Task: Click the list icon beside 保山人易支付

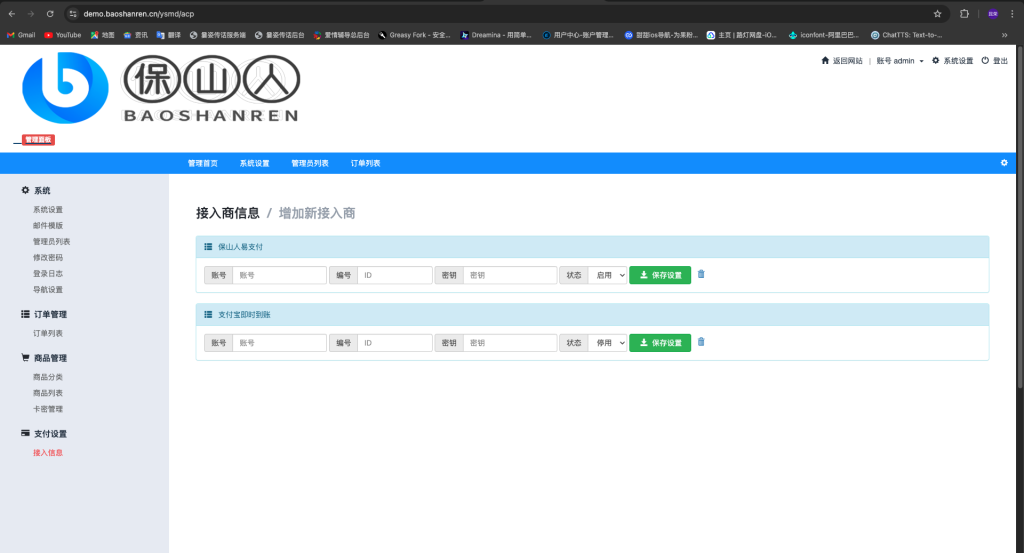Action: (x=208, y=247)
